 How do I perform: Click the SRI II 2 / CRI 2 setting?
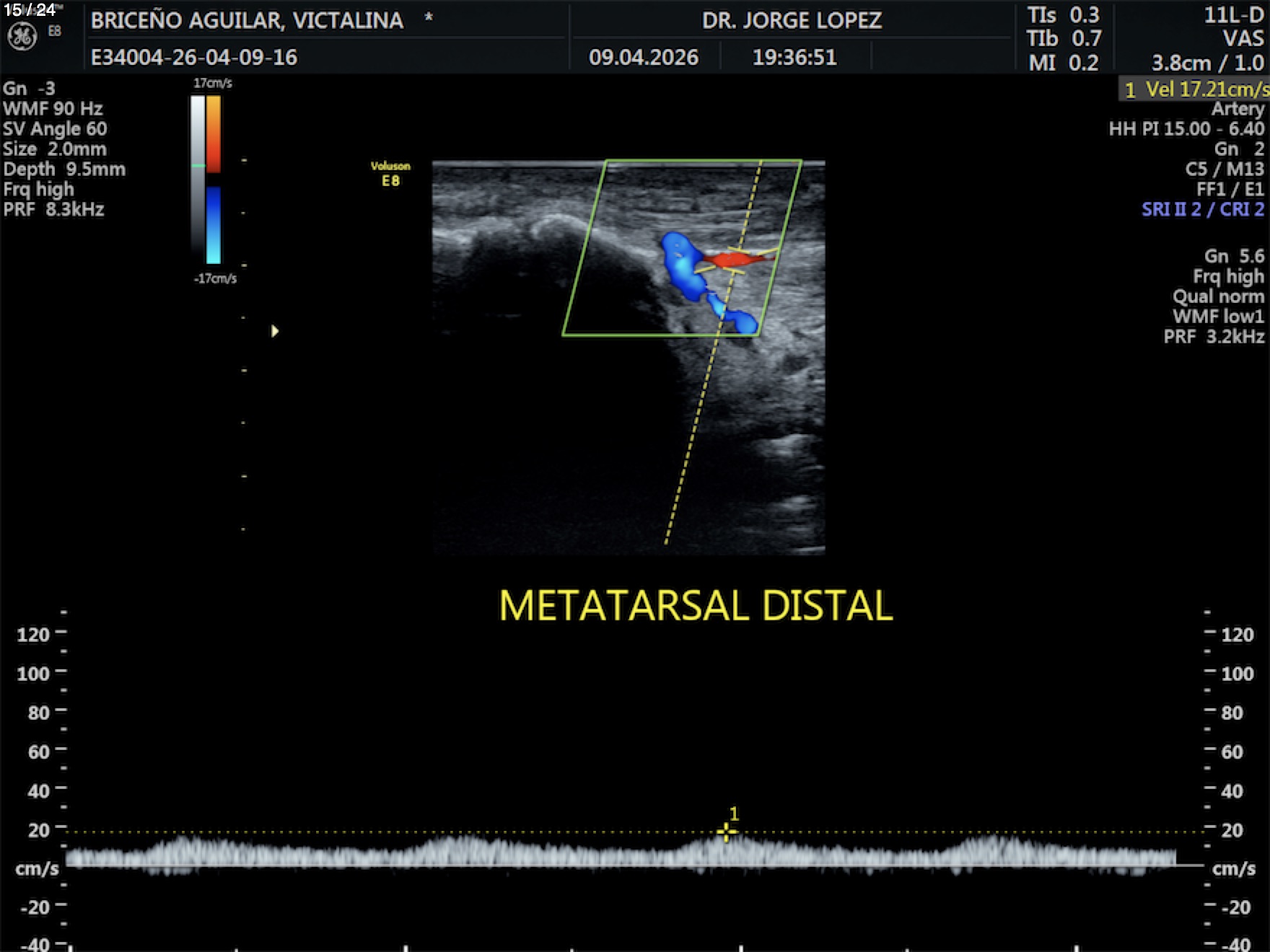click(x=1202, y=210)
